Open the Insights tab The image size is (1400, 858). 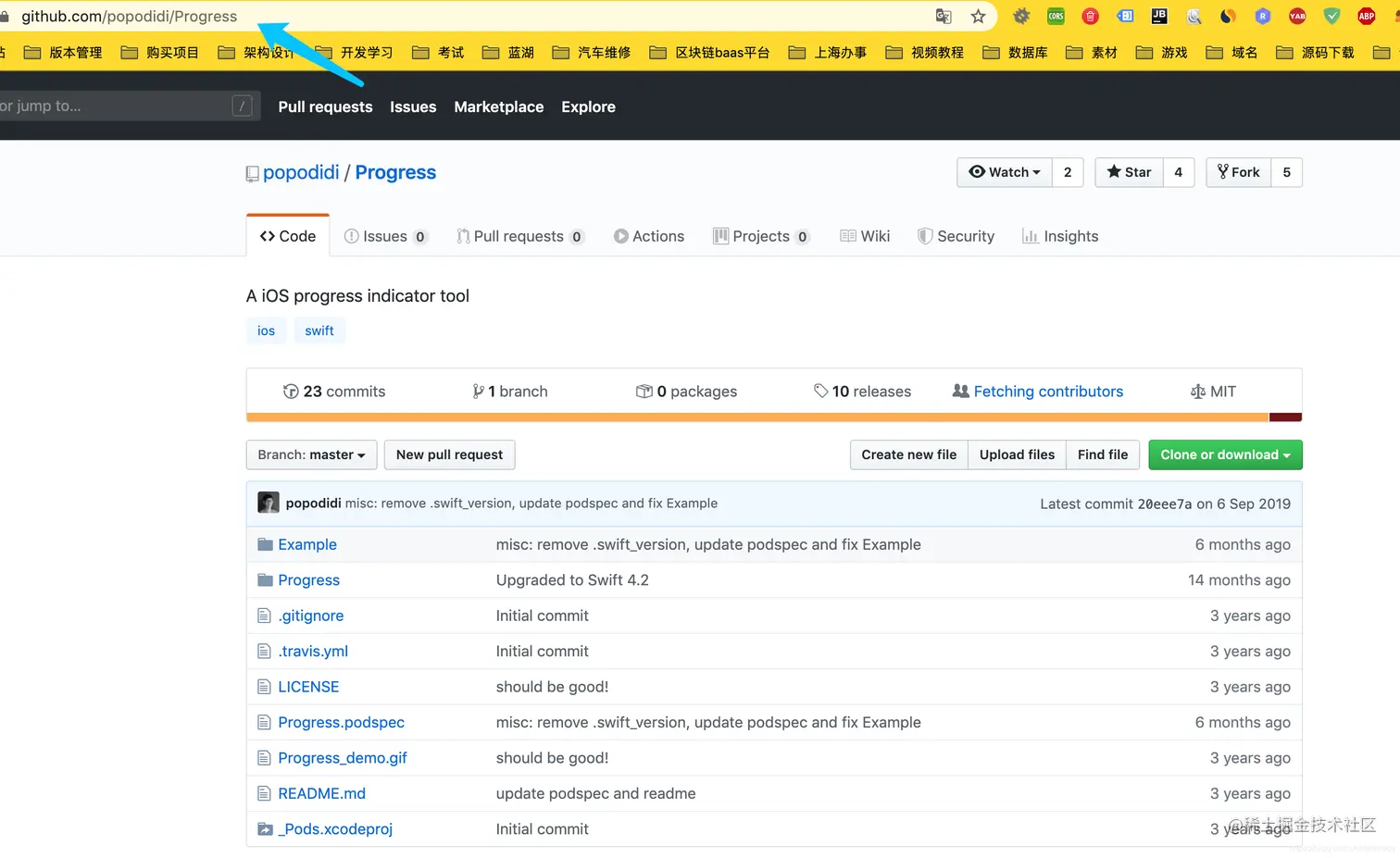[x=1060, y=236]
